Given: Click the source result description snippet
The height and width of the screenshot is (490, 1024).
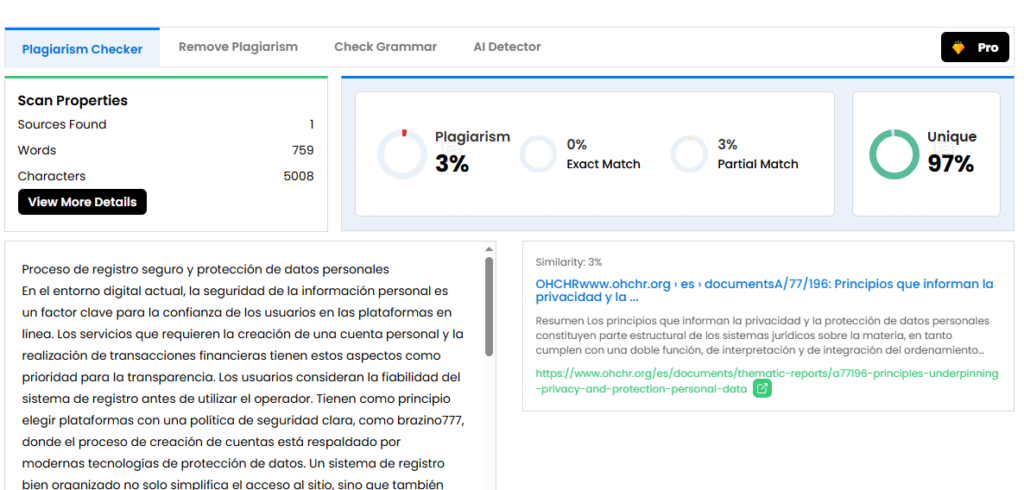Looking at the screenshot, I should (x=762, y=336).
